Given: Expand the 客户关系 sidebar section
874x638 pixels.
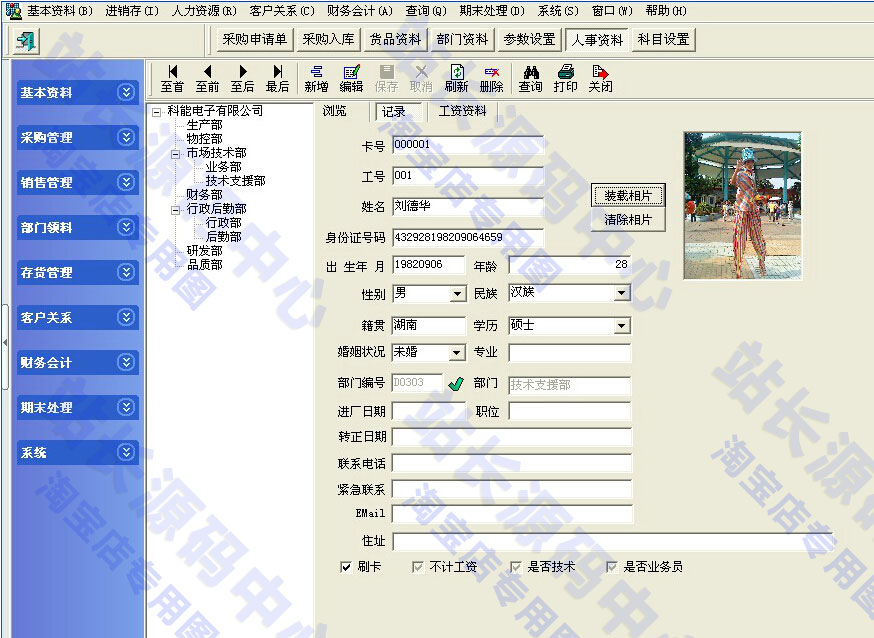Looking at the screenshot, I should (x=127, y=317).
